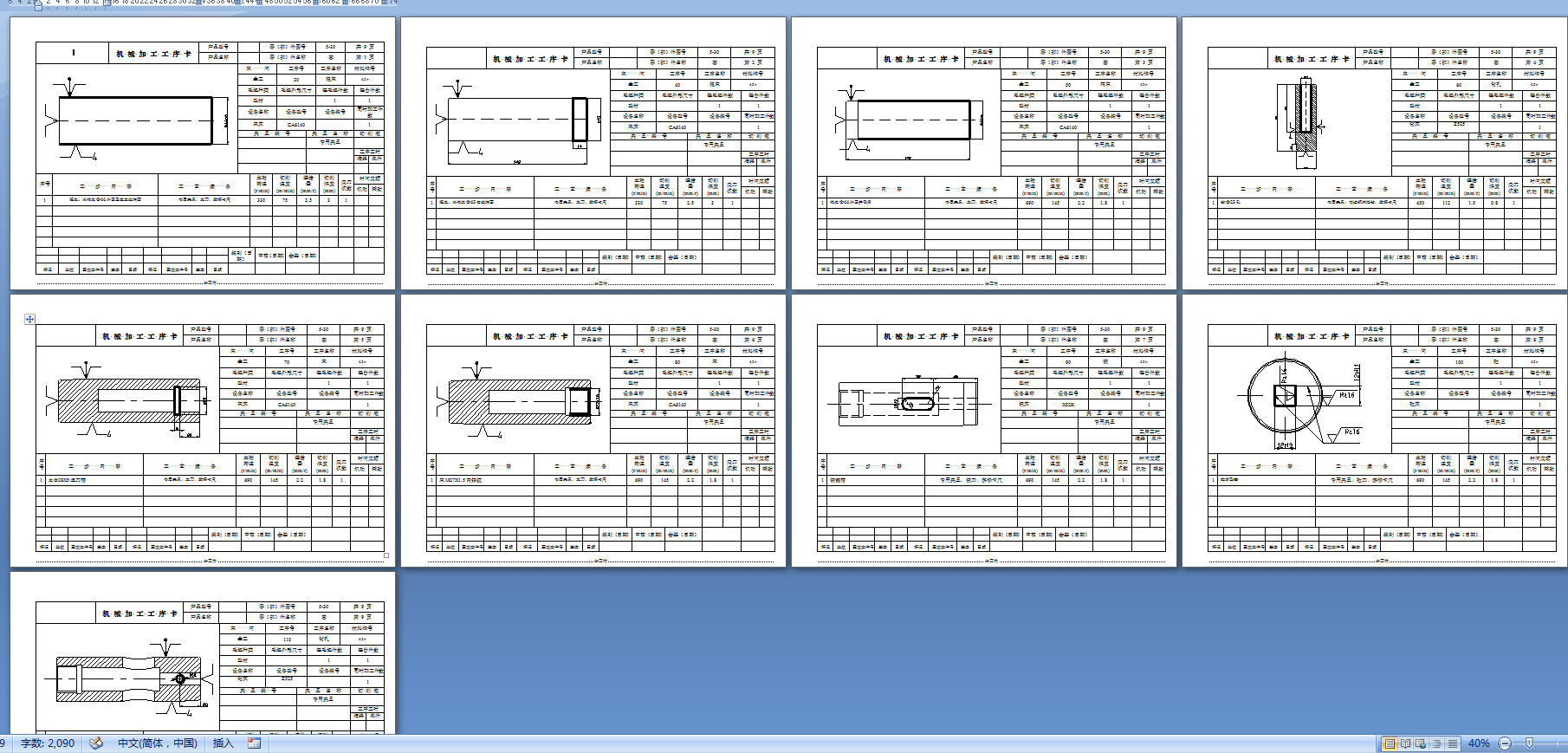Click the 机械加工工序卡 title on the second page
The image size is (1568, 753).
530,59
